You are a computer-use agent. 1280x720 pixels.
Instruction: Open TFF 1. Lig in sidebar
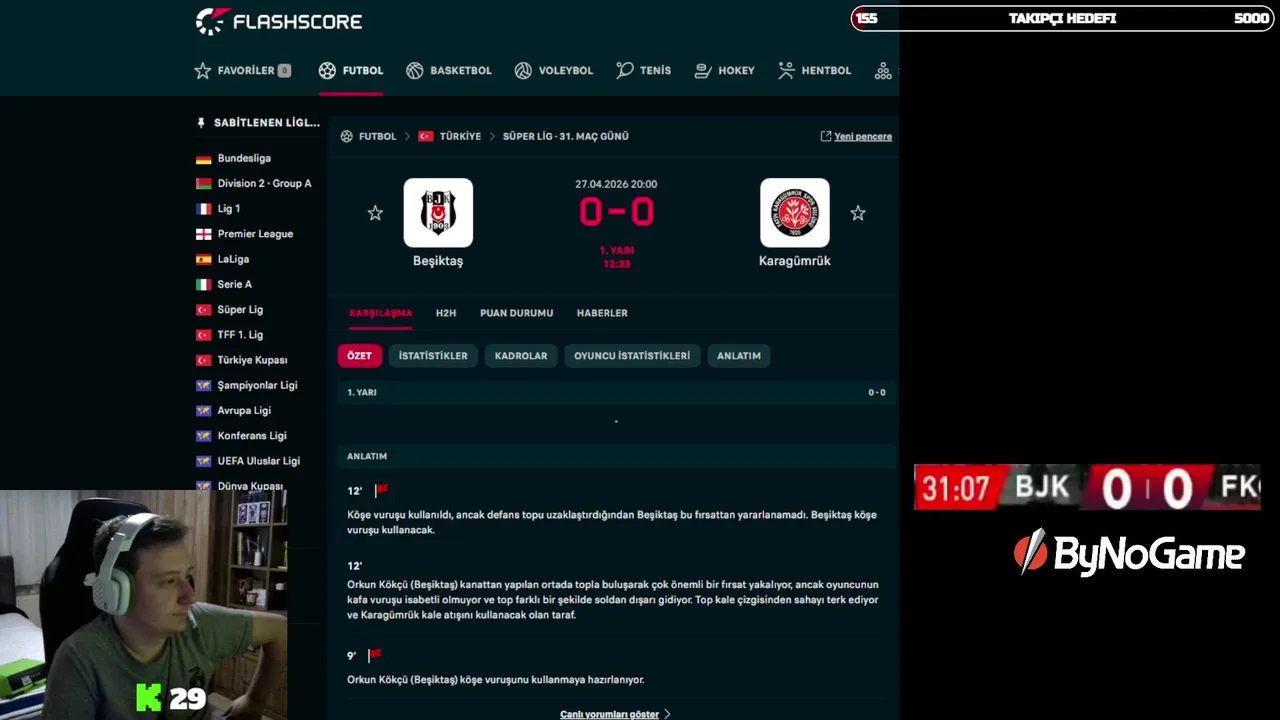(240, 334)
